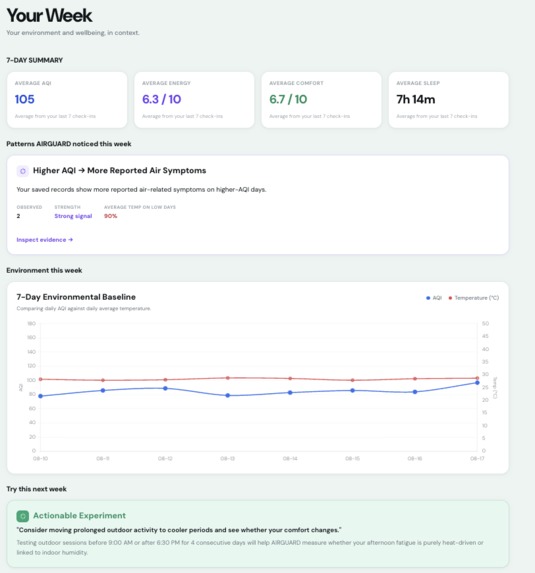Click 'Comparing daily AQI against daily average temperature' subtitle
Viewport: 535px width, 573px height.
tap(84, 308)
